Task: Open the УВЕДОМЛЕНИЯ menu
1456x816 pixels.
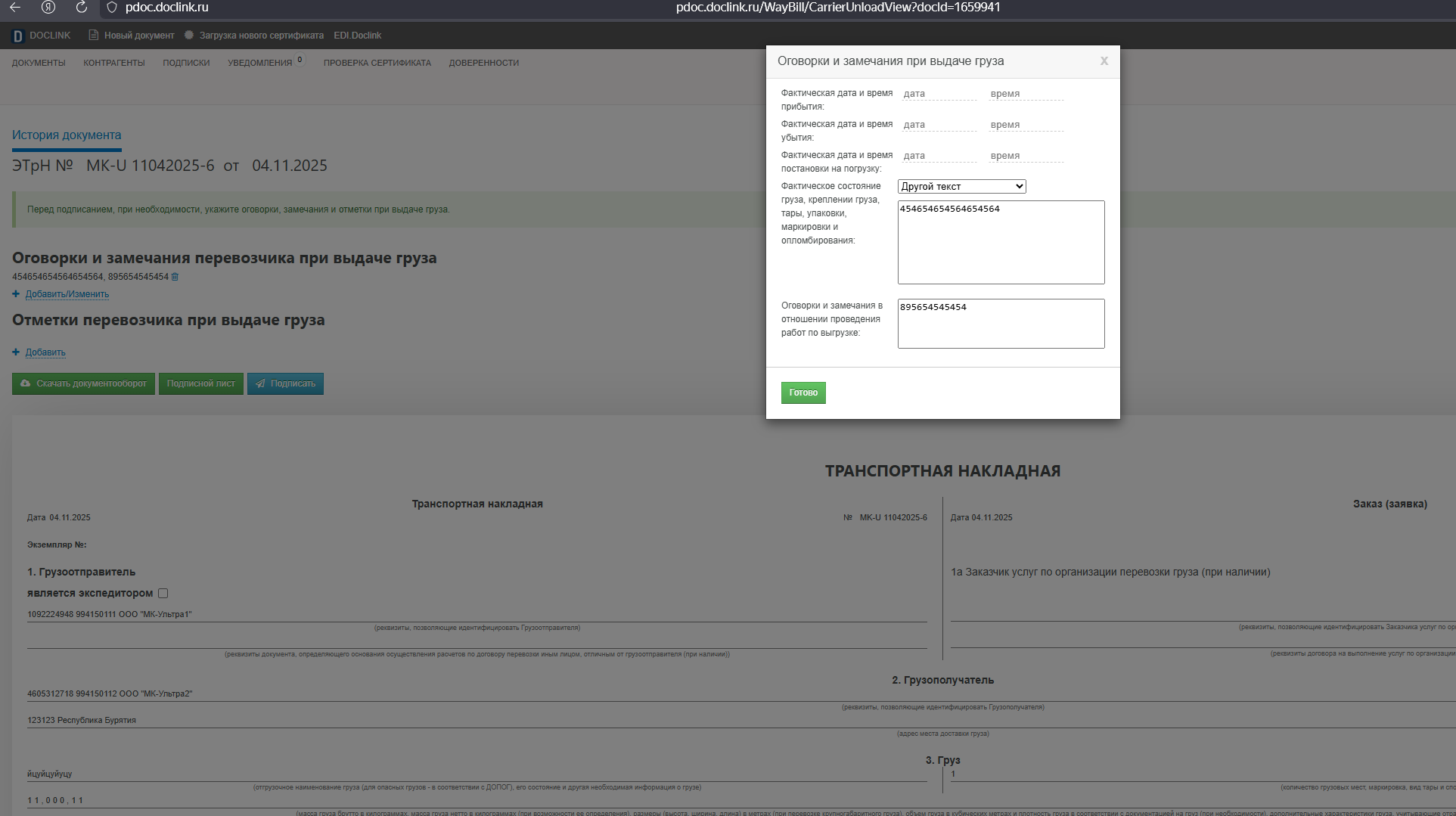Action: pyautogui.click(x=259, y=63)
